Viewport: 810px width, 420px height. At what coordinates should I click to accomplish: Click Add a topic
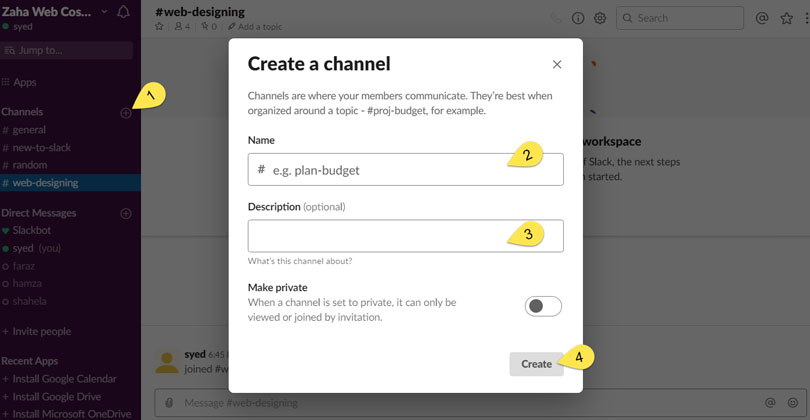pos(255,26)
